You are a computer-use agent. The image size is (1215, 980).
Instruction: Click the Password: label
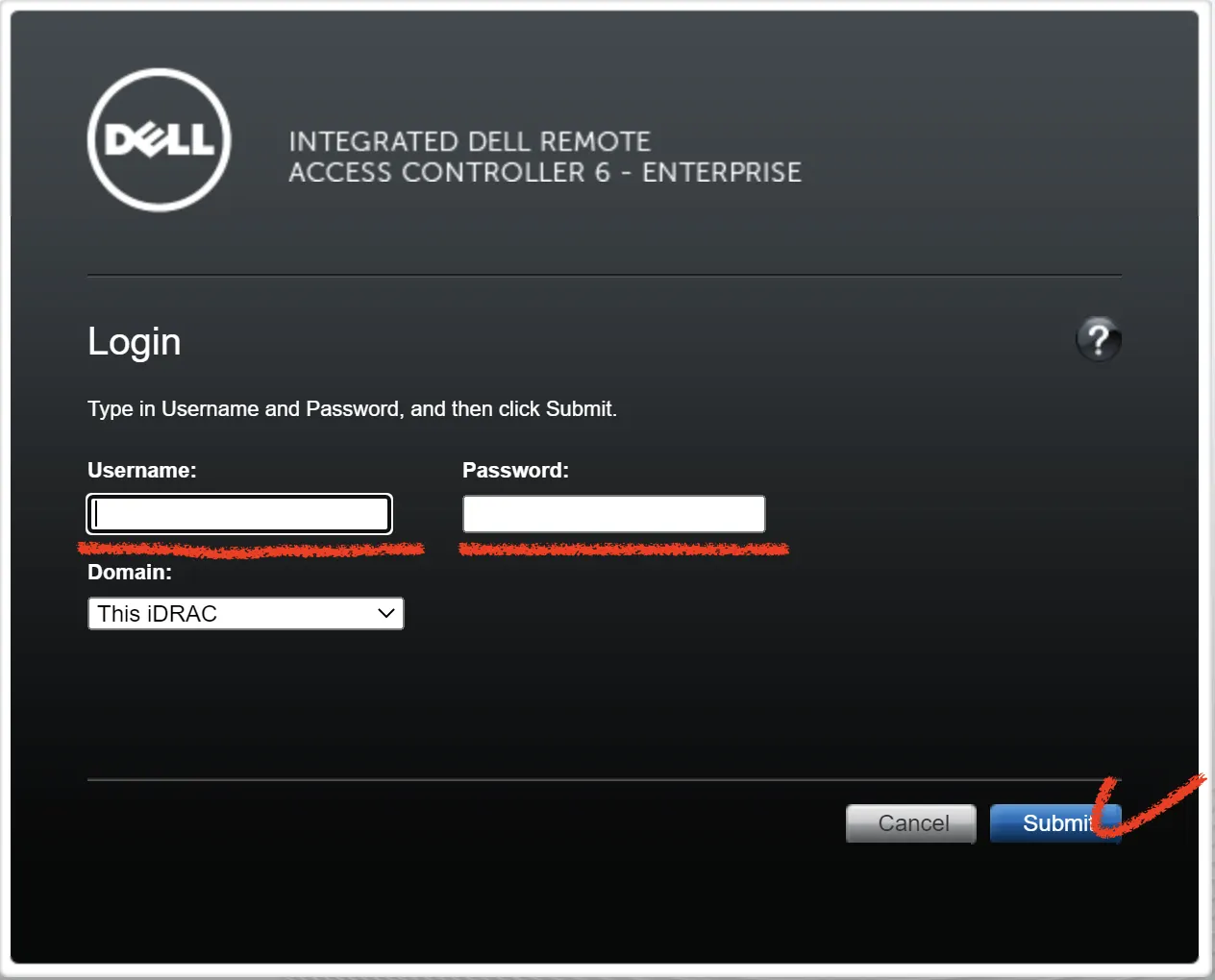click(x=515, y=470)
